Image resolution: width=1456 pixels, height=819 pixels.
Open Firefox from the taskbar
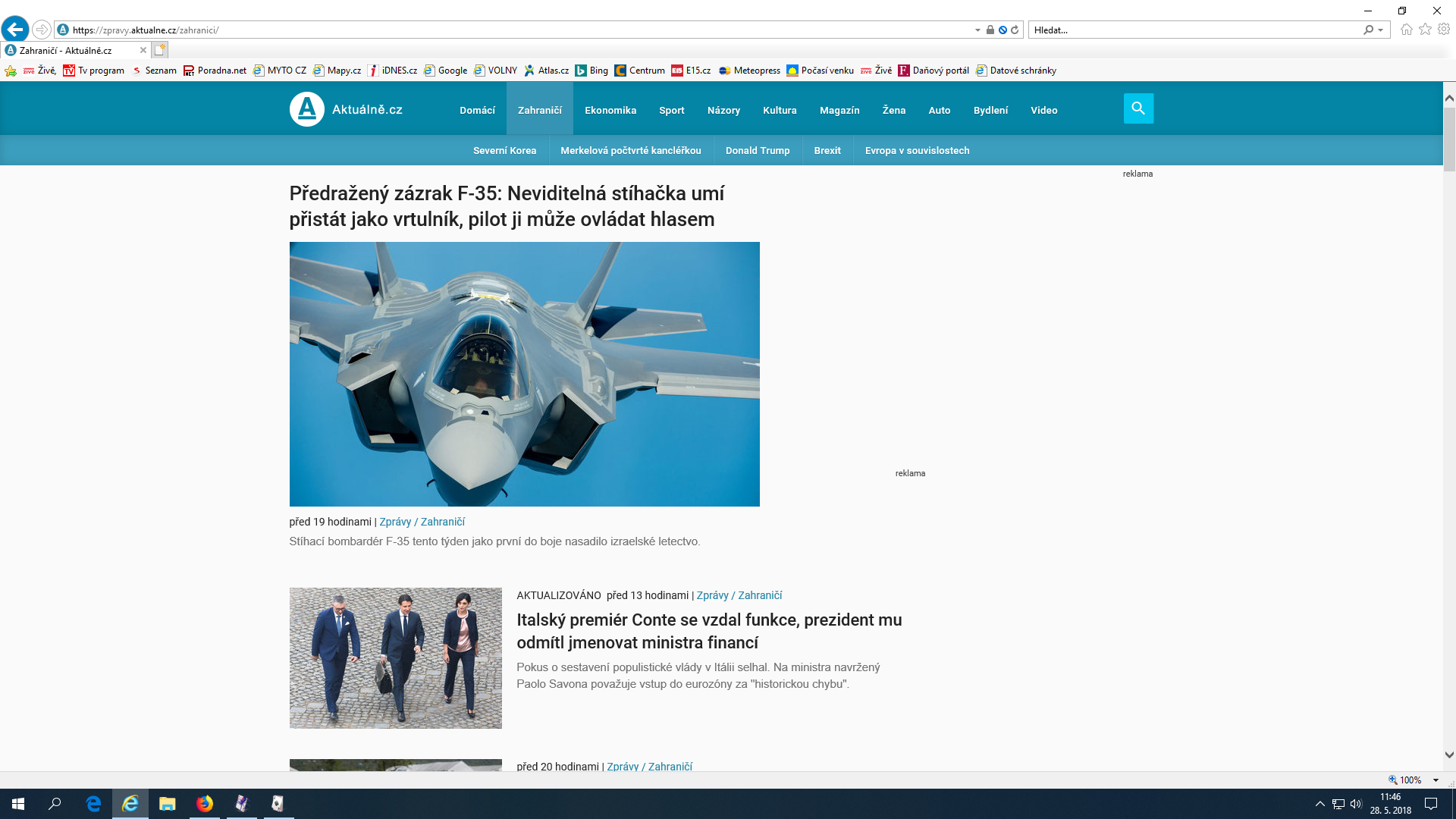[205, 804]
